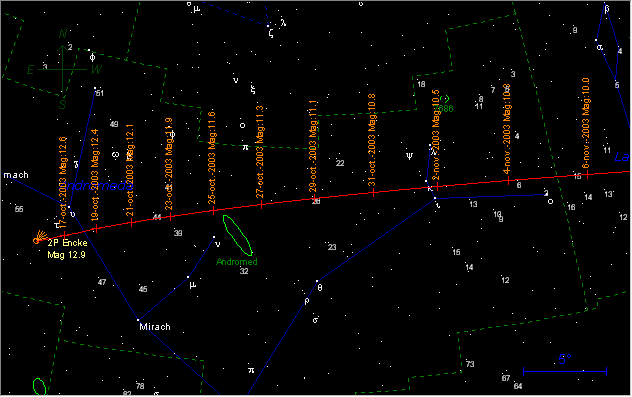Click the 5° scale bar

coord(565,371)
